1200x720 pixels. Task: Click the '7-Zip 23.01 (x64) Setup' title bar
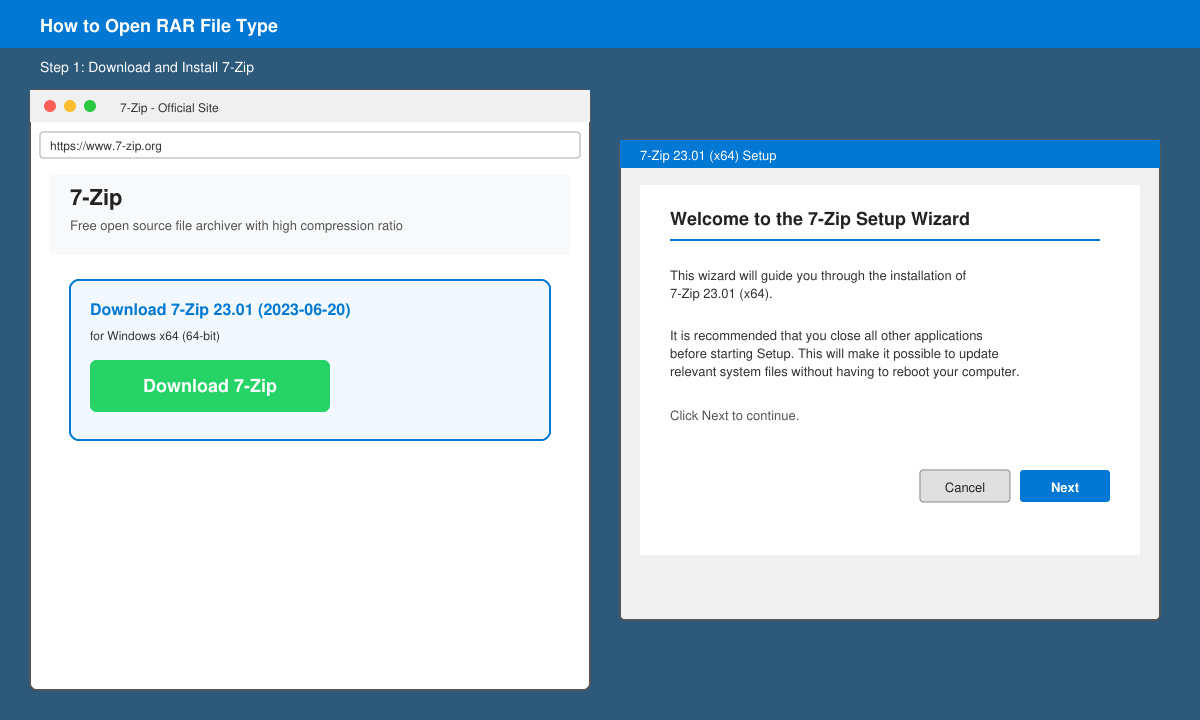[890, 155]
